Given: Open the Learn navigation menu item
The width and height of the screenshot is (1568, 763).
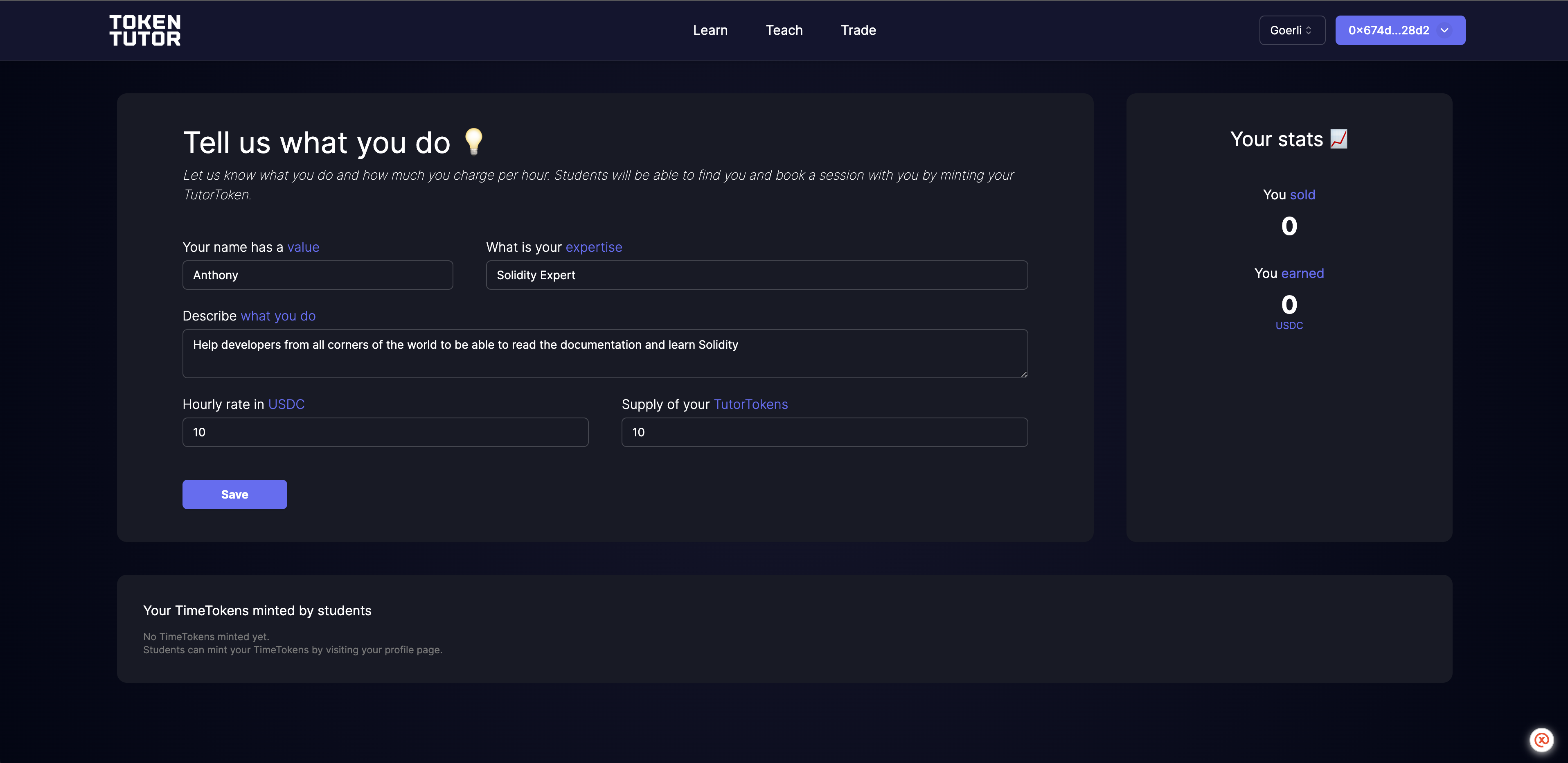Looking at the screenshot, I should (710, 30).
